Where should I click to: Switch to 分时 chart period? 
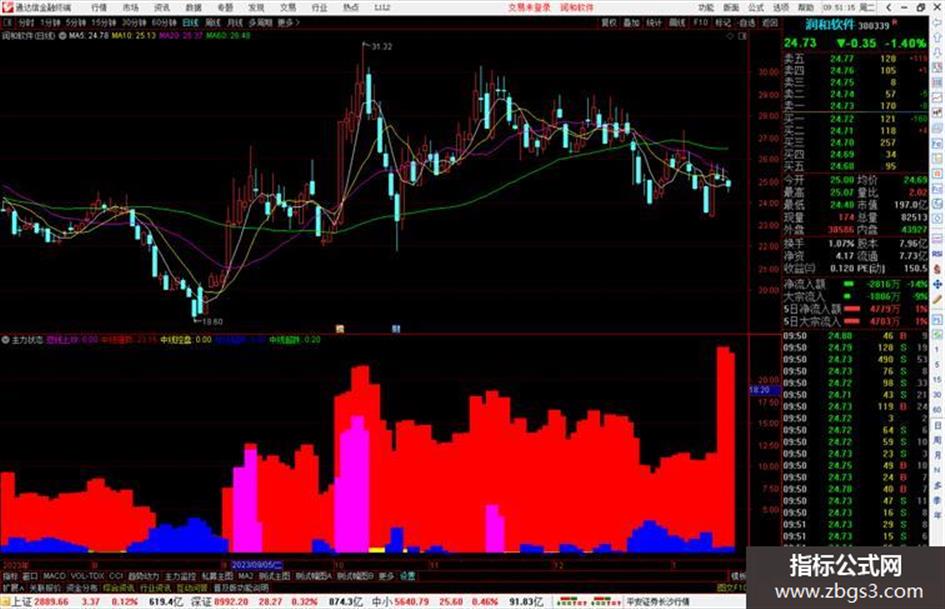pyautogui.click(x=26, y=22)
